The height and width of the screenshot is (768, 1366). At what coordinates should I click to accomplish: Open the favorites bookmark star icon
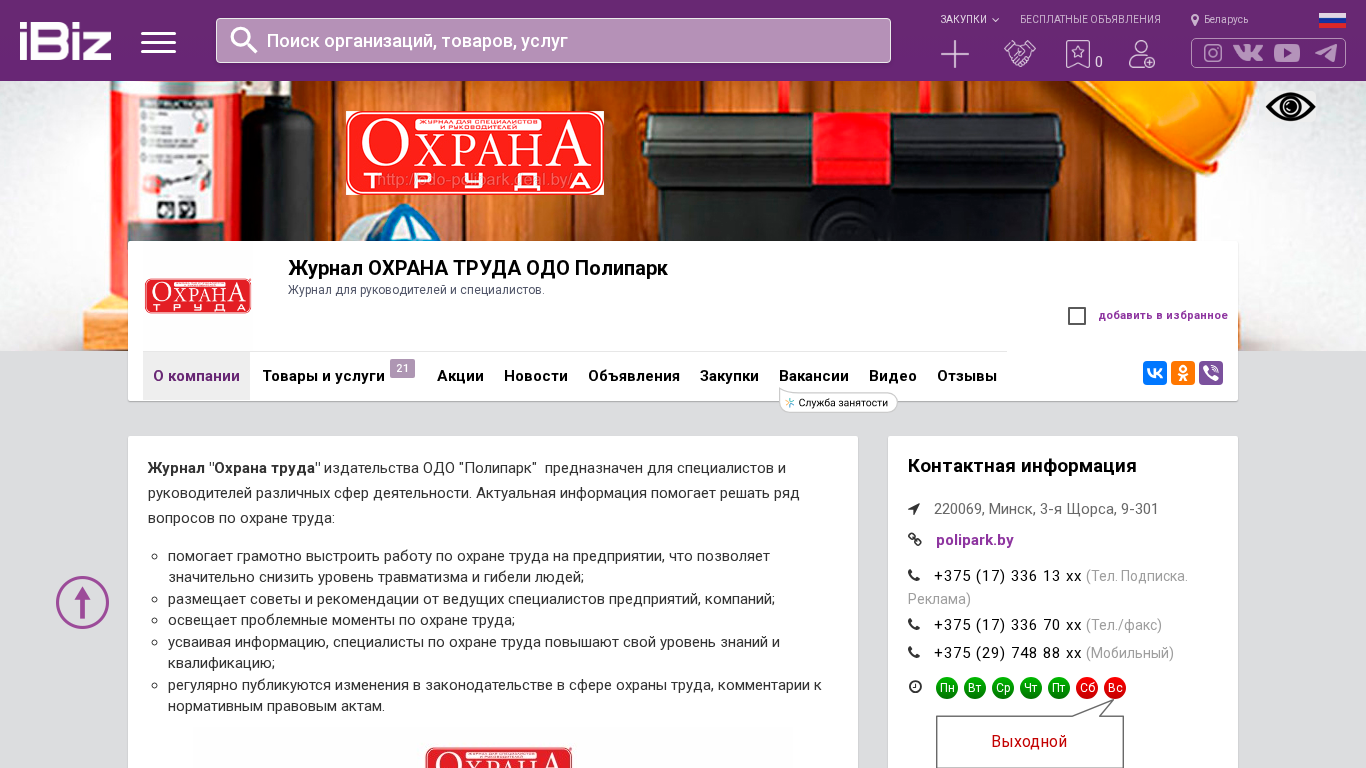1077,54
